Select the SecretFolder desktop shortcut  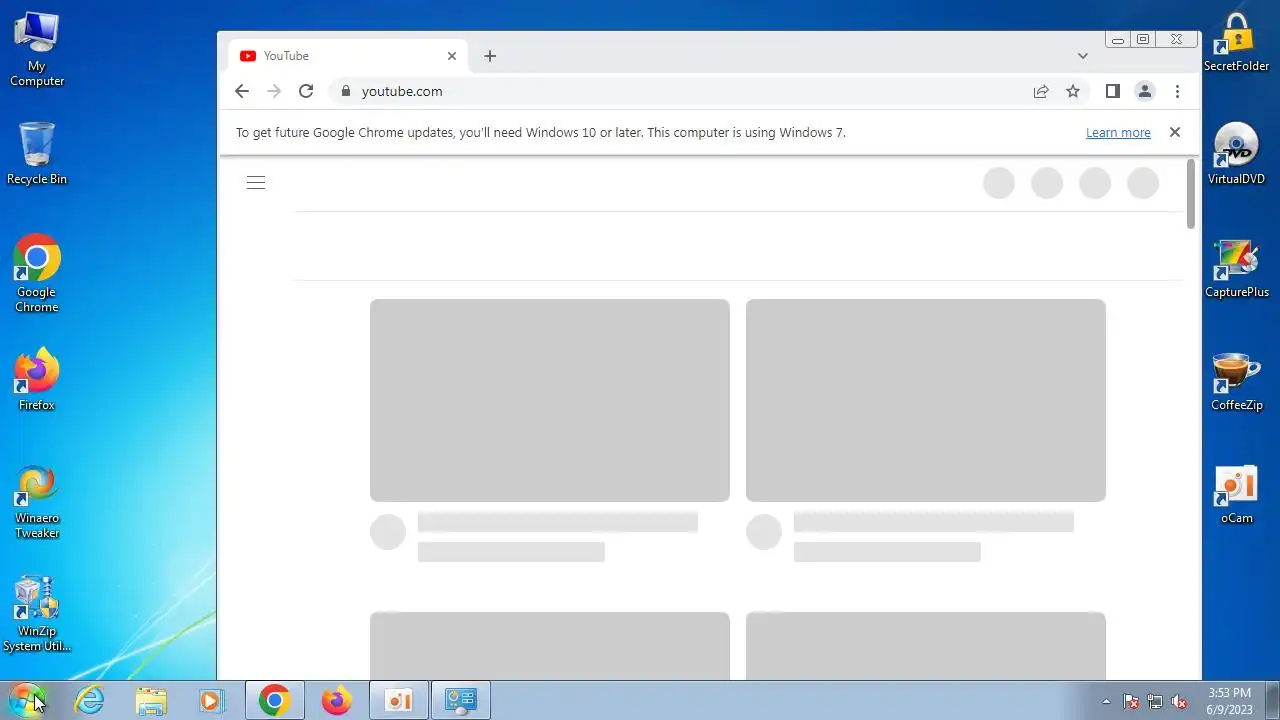coord(1237,42)
